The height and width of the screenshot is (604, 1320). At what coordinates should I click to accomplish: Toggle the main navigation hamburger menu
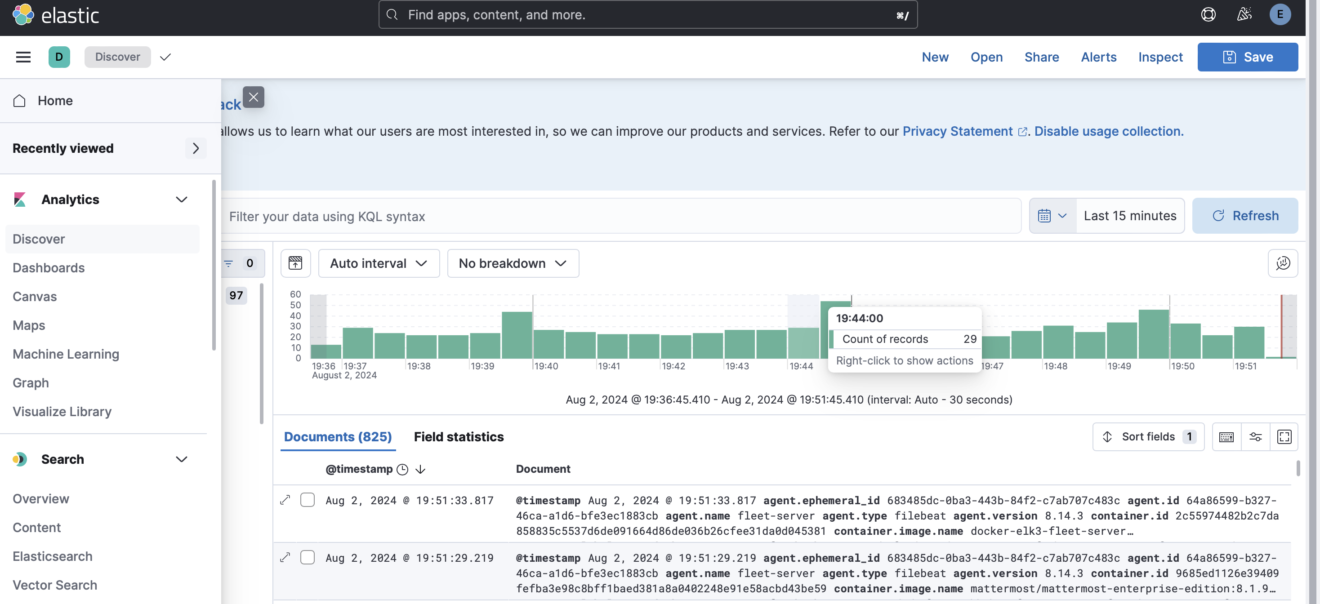[22, 56]
